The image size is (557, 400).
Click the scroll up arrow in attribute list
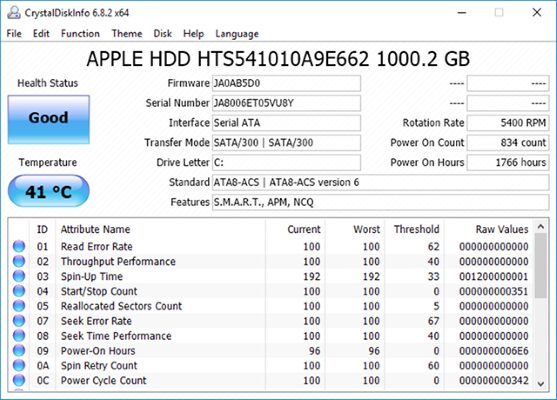point(541,227)
